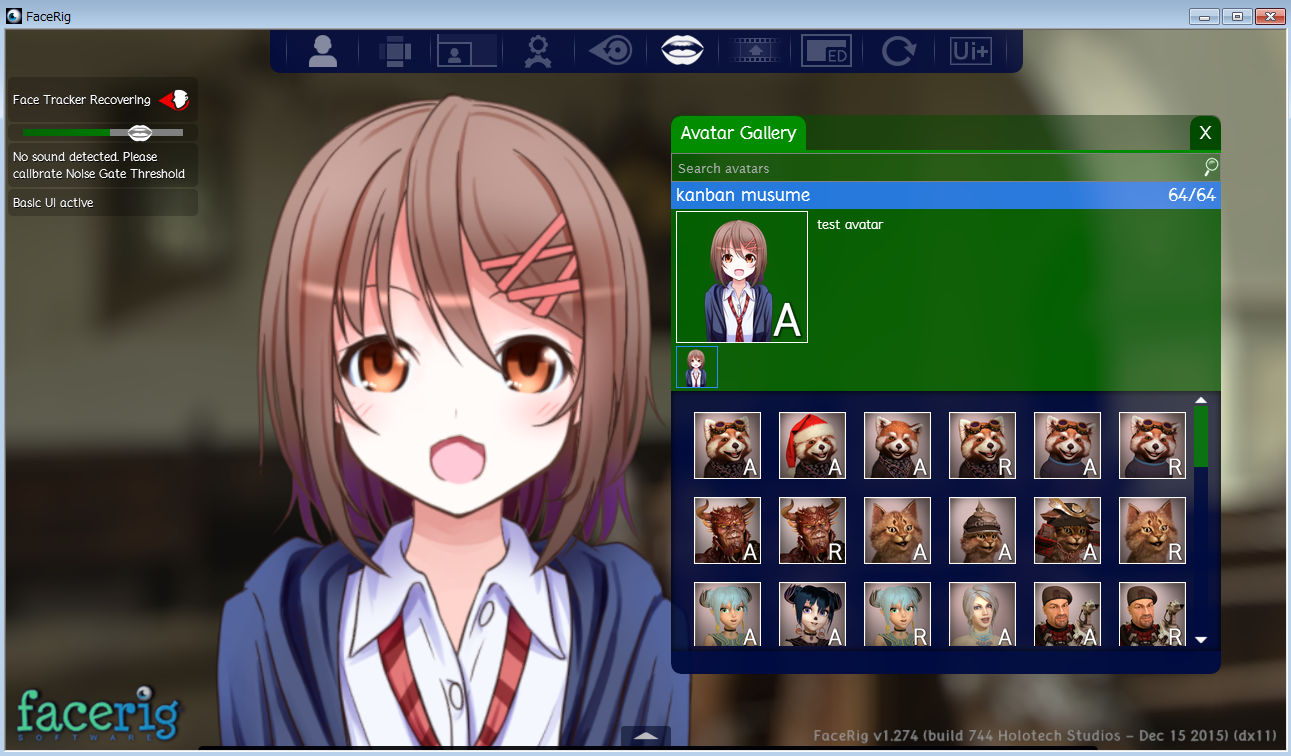Image resolution: width=1291 pixels, height=756 pixels.
Task: Click the gallery scrollbar up arrow
Action: click(1201, 400)
